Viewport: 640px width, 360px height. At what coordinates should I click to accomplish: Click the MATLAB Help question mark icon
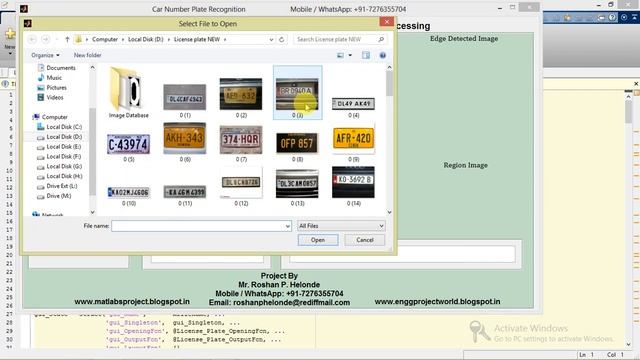(x=612, y=18)
